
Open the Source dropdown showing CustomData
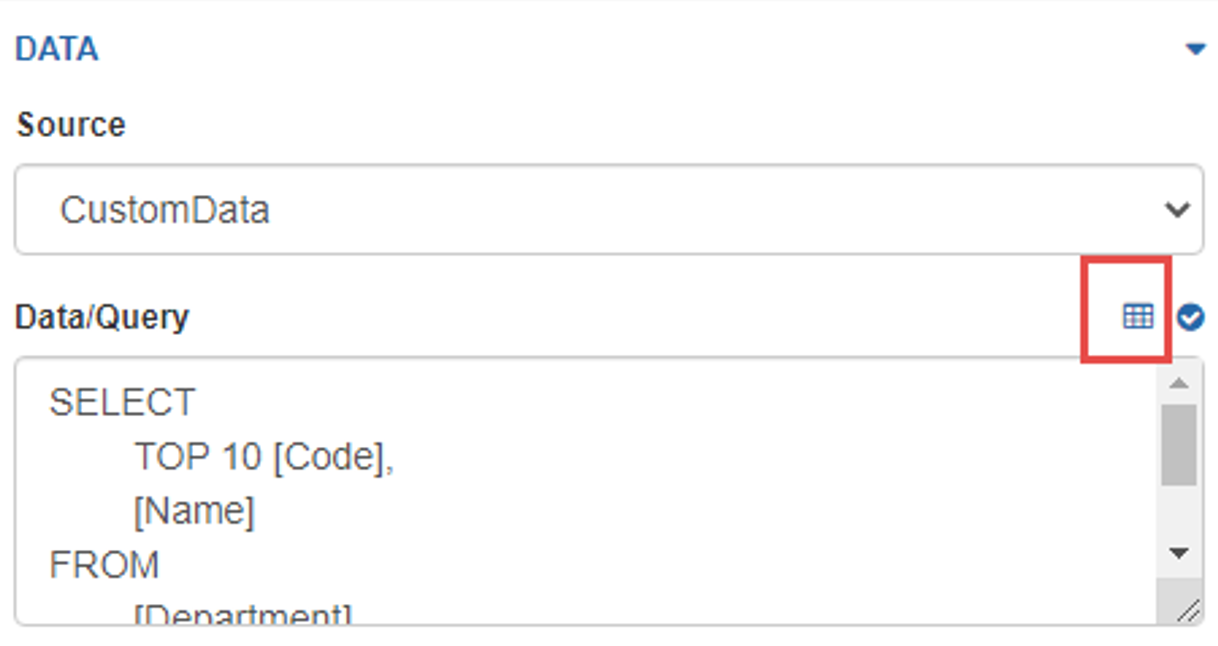608,210
